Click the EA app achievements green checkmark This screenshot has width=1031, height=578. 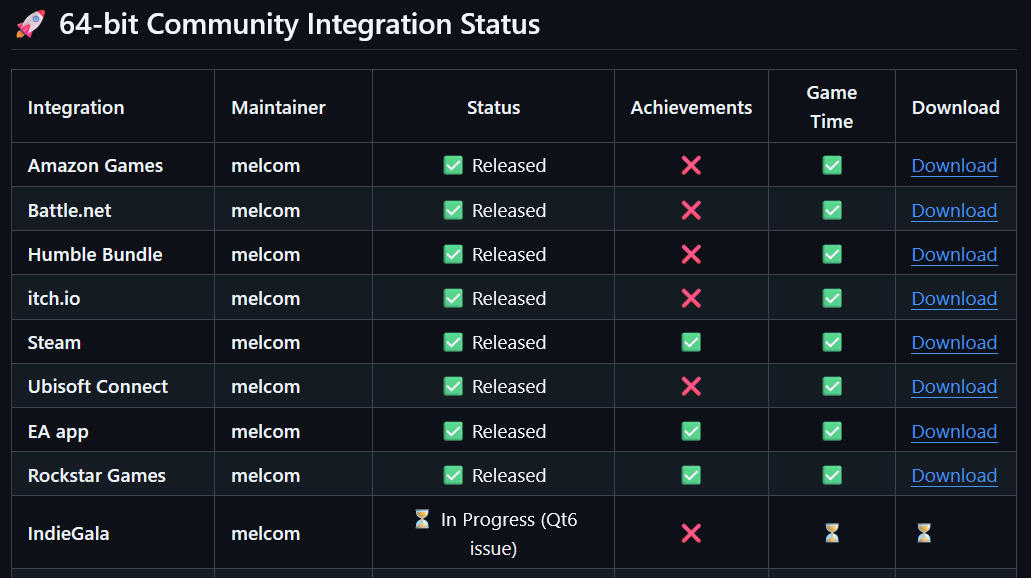pos(691,431)
